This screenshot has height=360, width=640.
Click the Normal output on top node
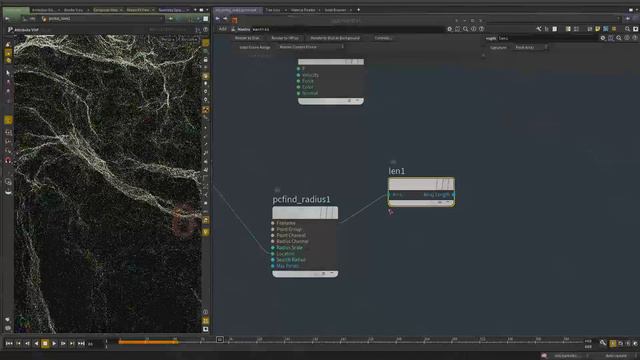[x=298, y=93]
